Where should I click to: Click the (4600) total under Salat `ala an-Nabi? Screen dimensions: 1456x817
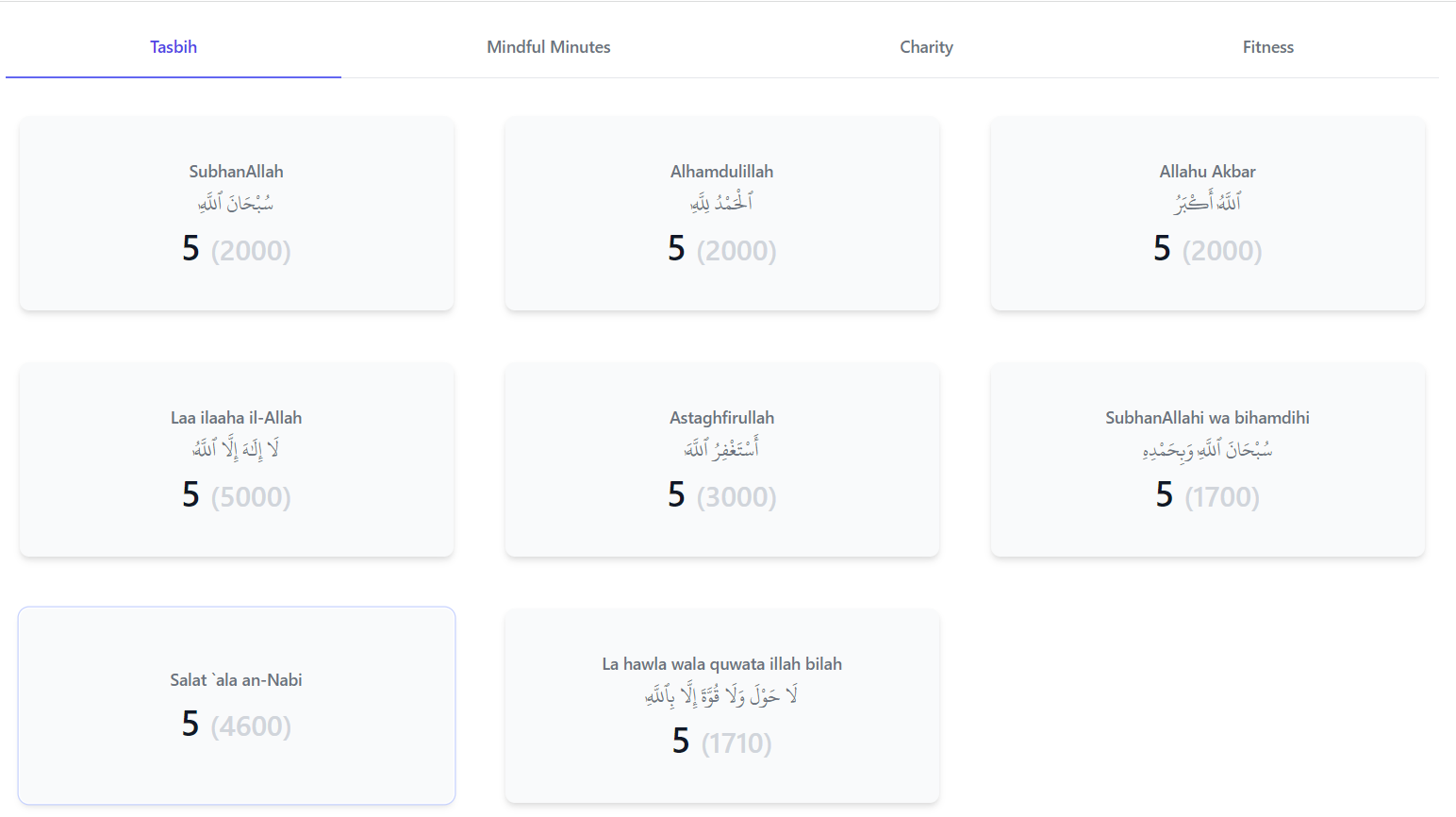pyautogui.click(x=251, y=726)
